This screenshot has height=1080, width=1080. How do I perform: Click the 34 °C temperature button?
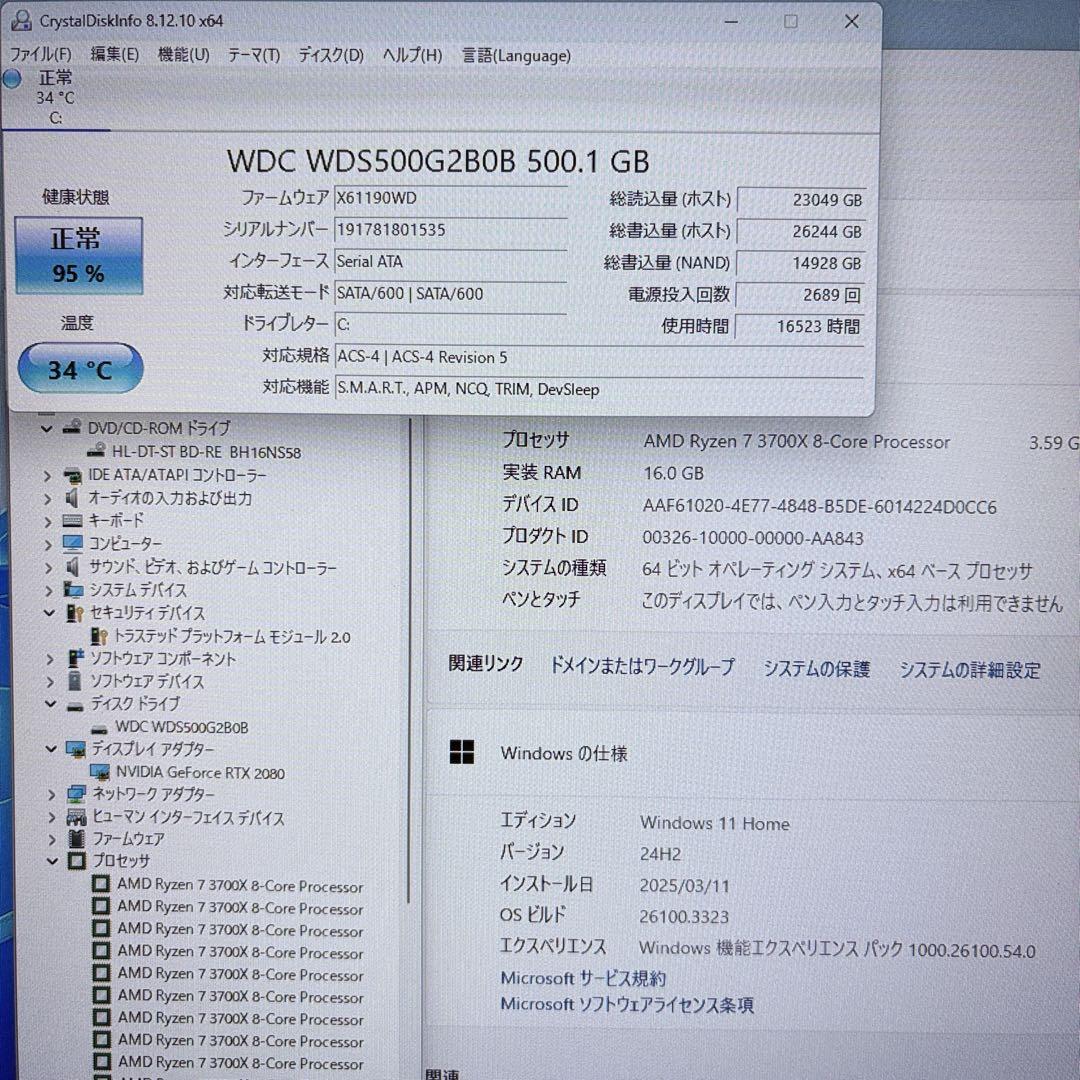(80, 368)
